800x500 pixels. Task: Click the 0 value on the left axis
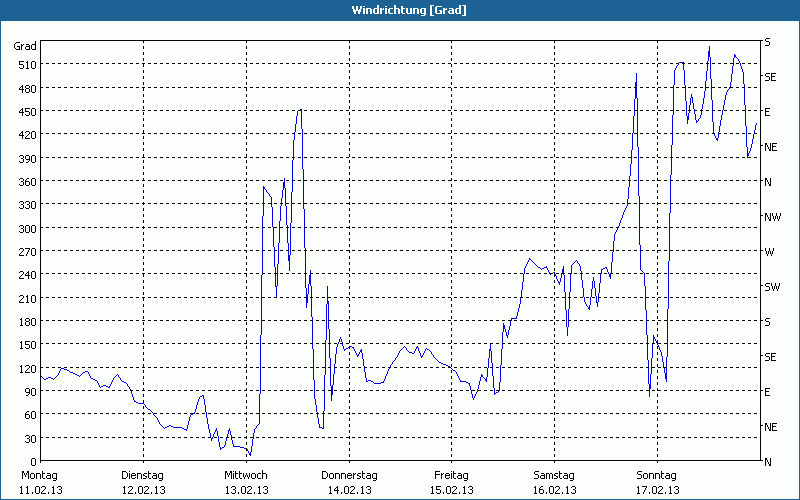(x=34, y=462)
